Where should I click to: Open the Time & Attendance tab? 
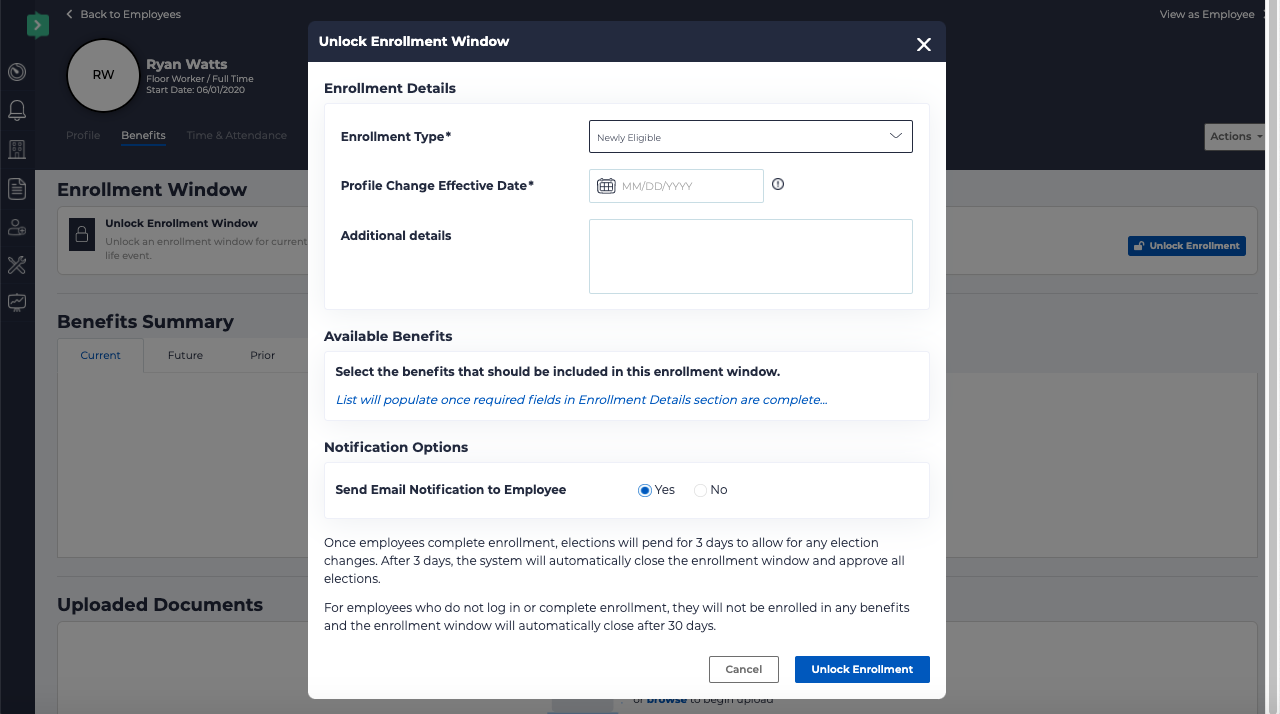point(236,135)
